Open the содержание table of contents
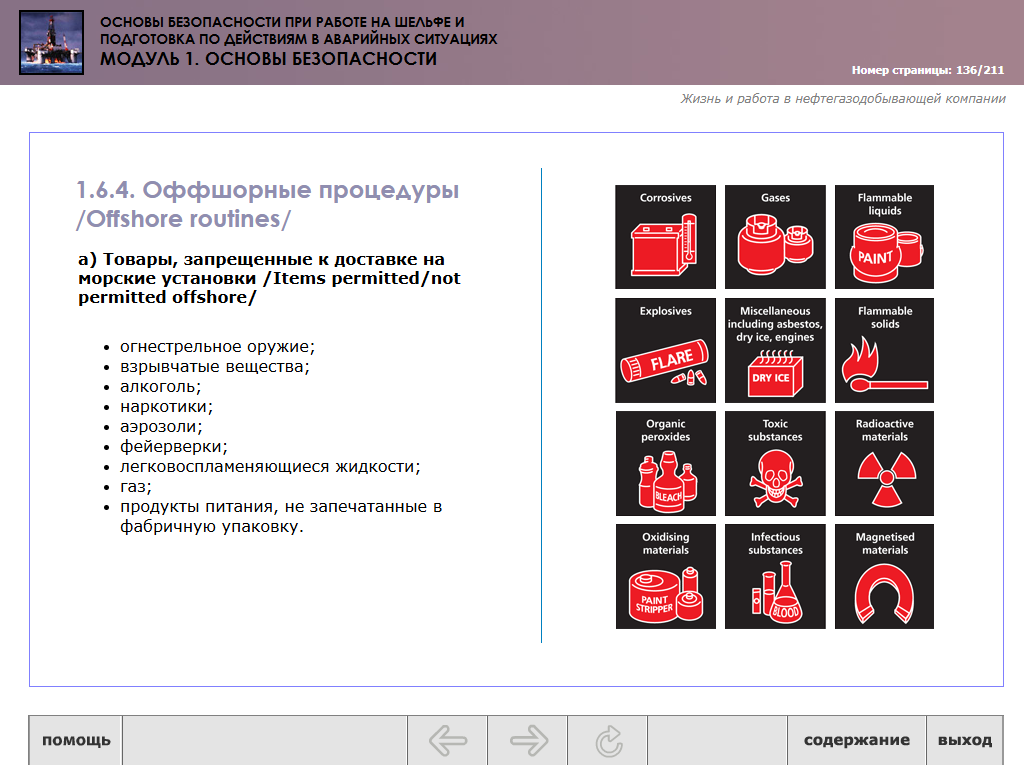Image resolution: width=1024 pixels, height=765 pixels. pos(857,741)
